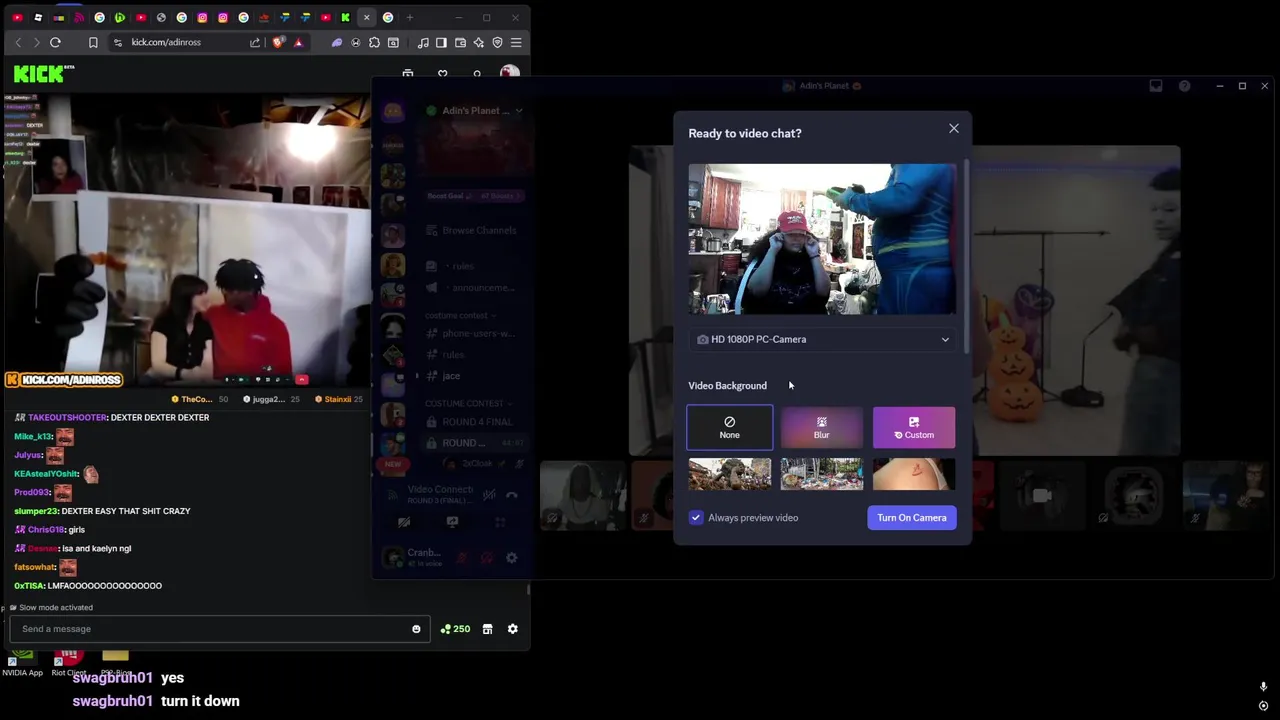Click chat username slumper23
Image resolution: width=1280 pixels, height=720 pixels.
click(x=36, y=511)
